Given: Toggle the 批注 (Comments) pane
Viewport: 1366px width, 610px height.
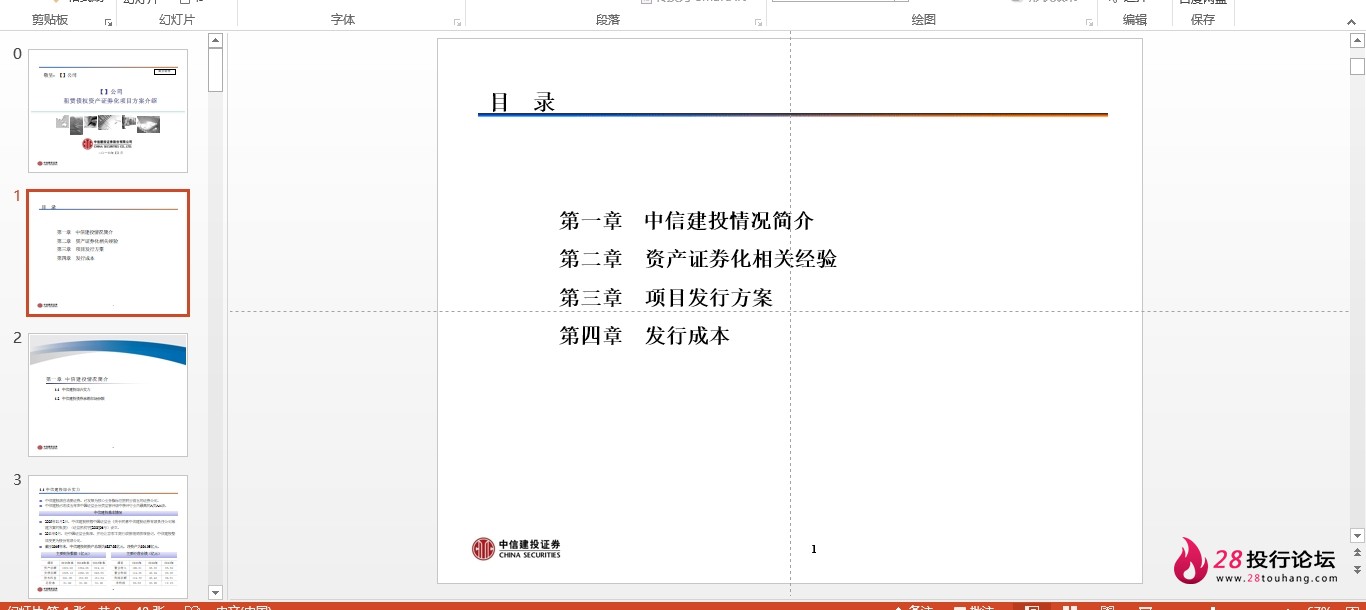Looking at the screenshot, I should [x=974, y=608].
